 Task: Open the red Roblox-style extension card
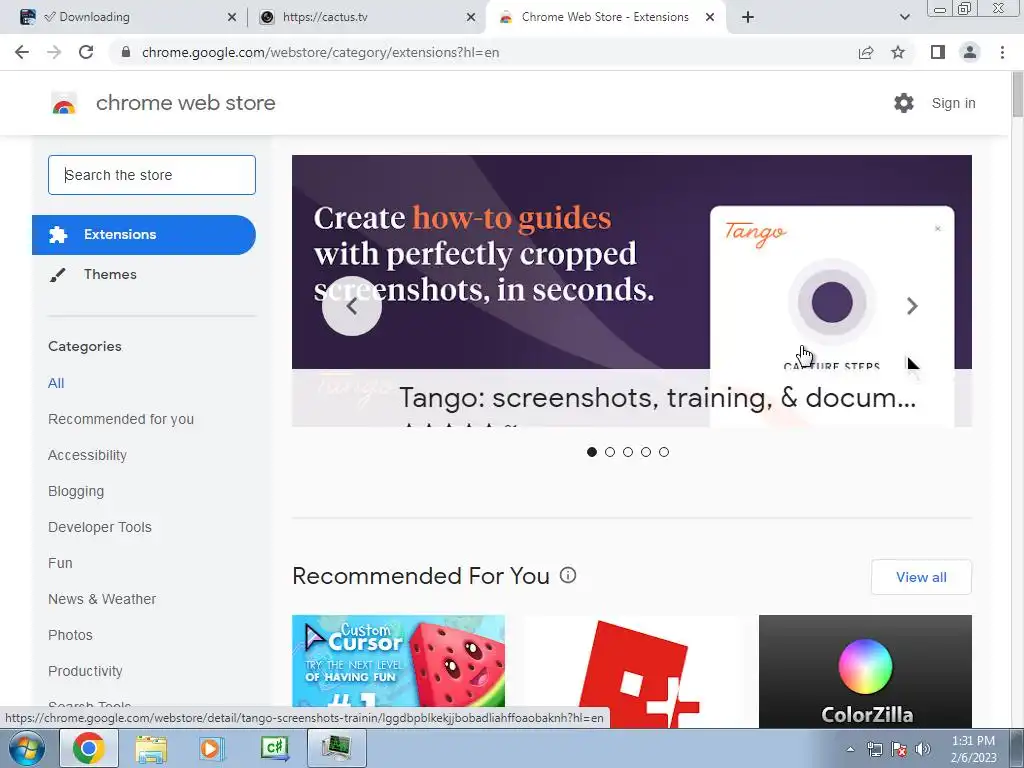point(632,671)
